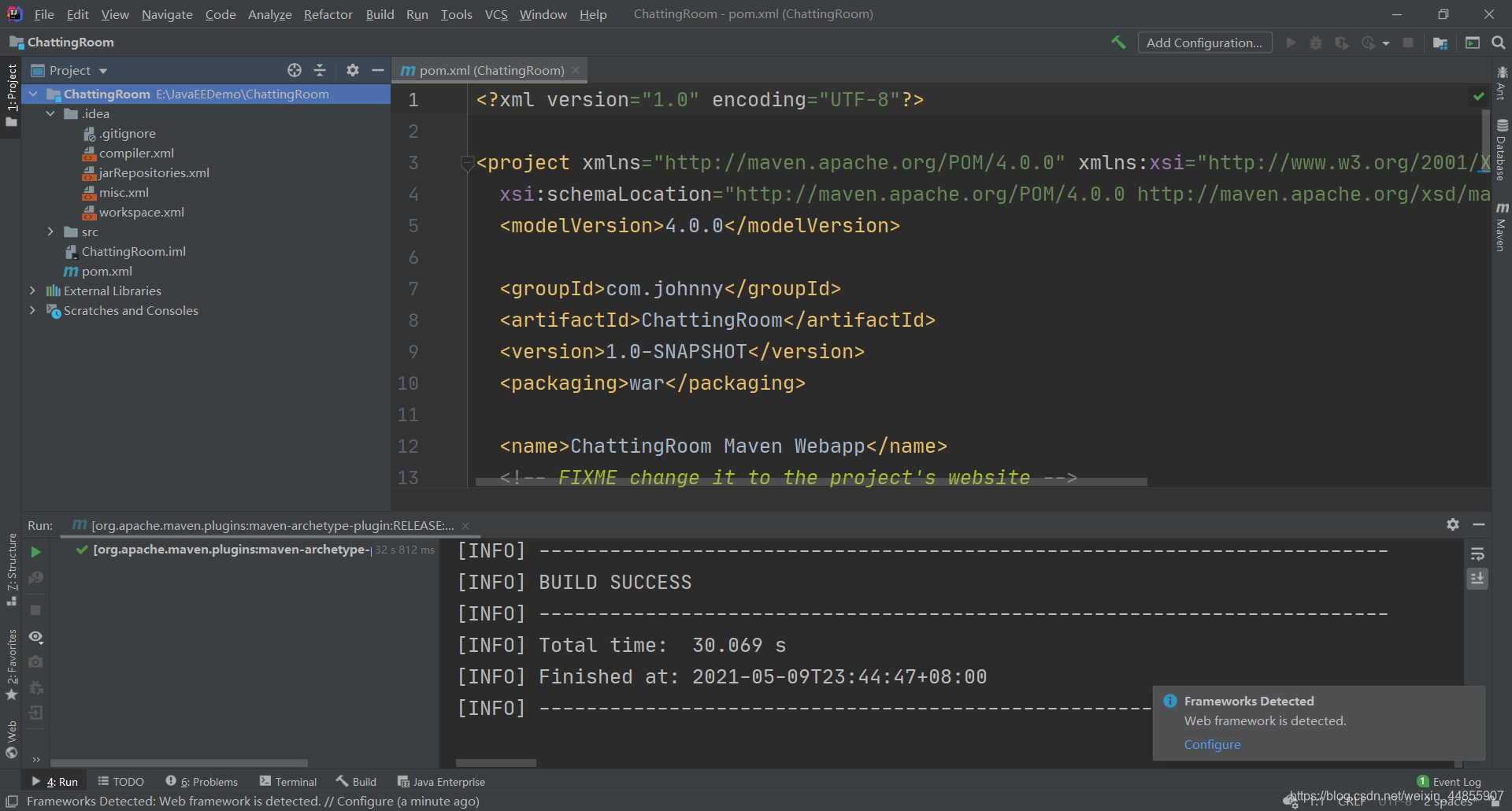This screenshot has width=1512, height=811.
Task: Hide the Run tool window minus icon
Action: [x=1479, y=524]
